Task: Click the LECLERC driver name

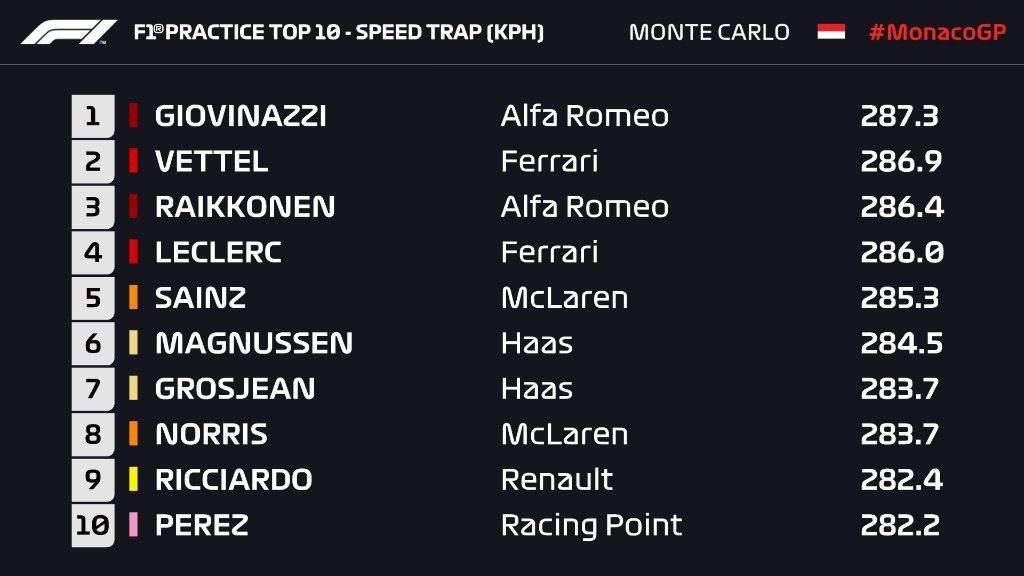Action: (218, 252)
